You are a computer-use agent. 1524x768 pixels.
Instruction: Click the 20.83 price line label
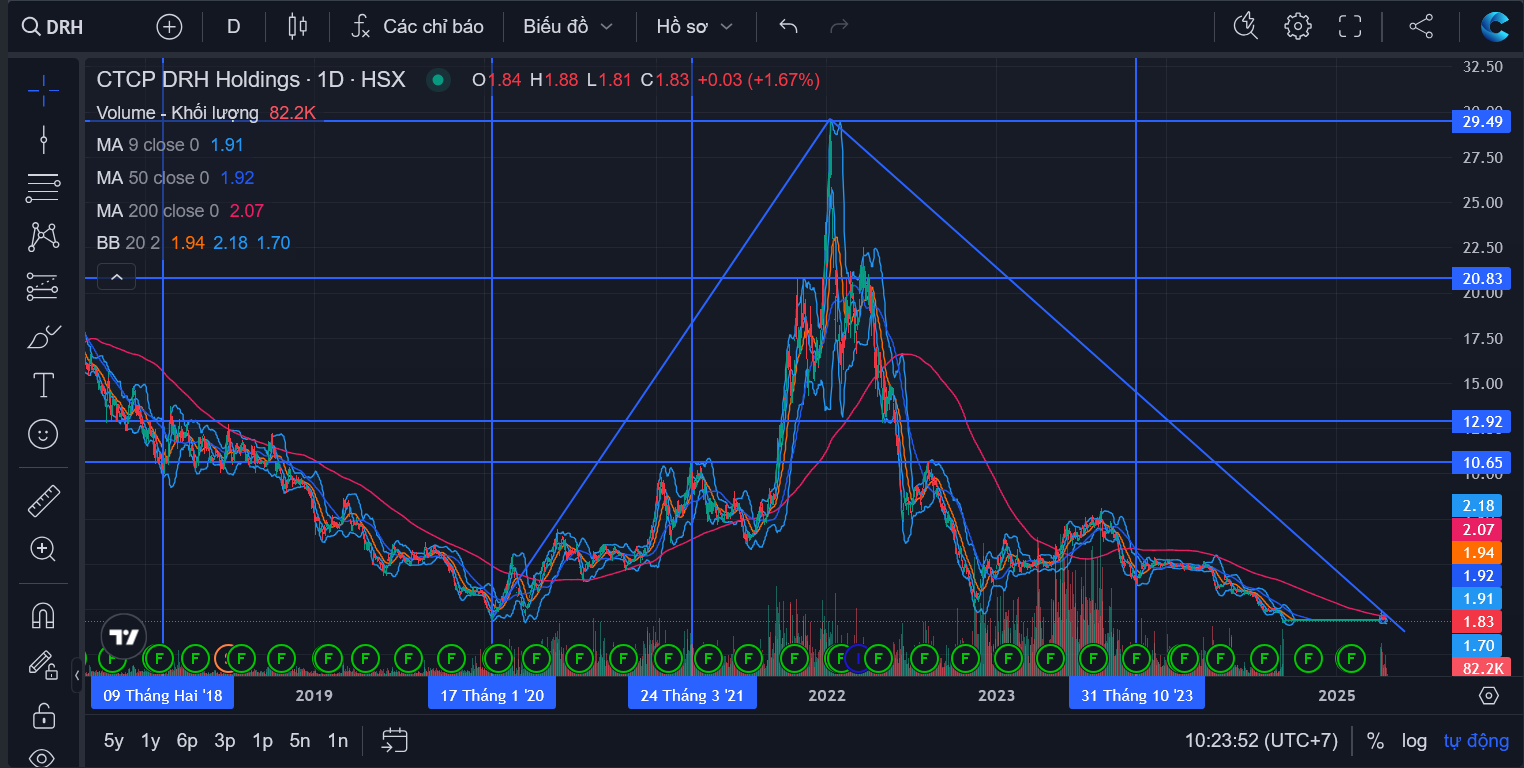click(1482, 279)
